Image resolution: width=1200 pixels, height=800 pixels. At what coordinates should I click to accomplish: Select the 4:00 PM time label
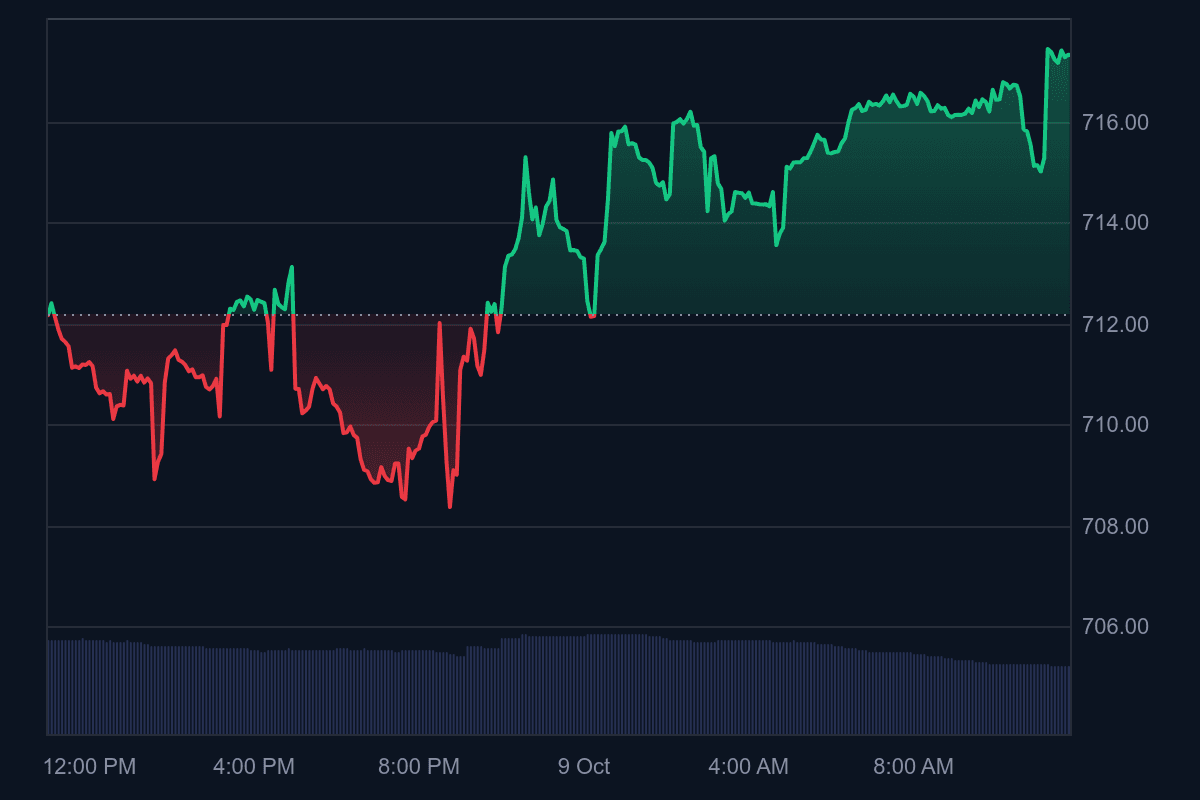point(254,767)
